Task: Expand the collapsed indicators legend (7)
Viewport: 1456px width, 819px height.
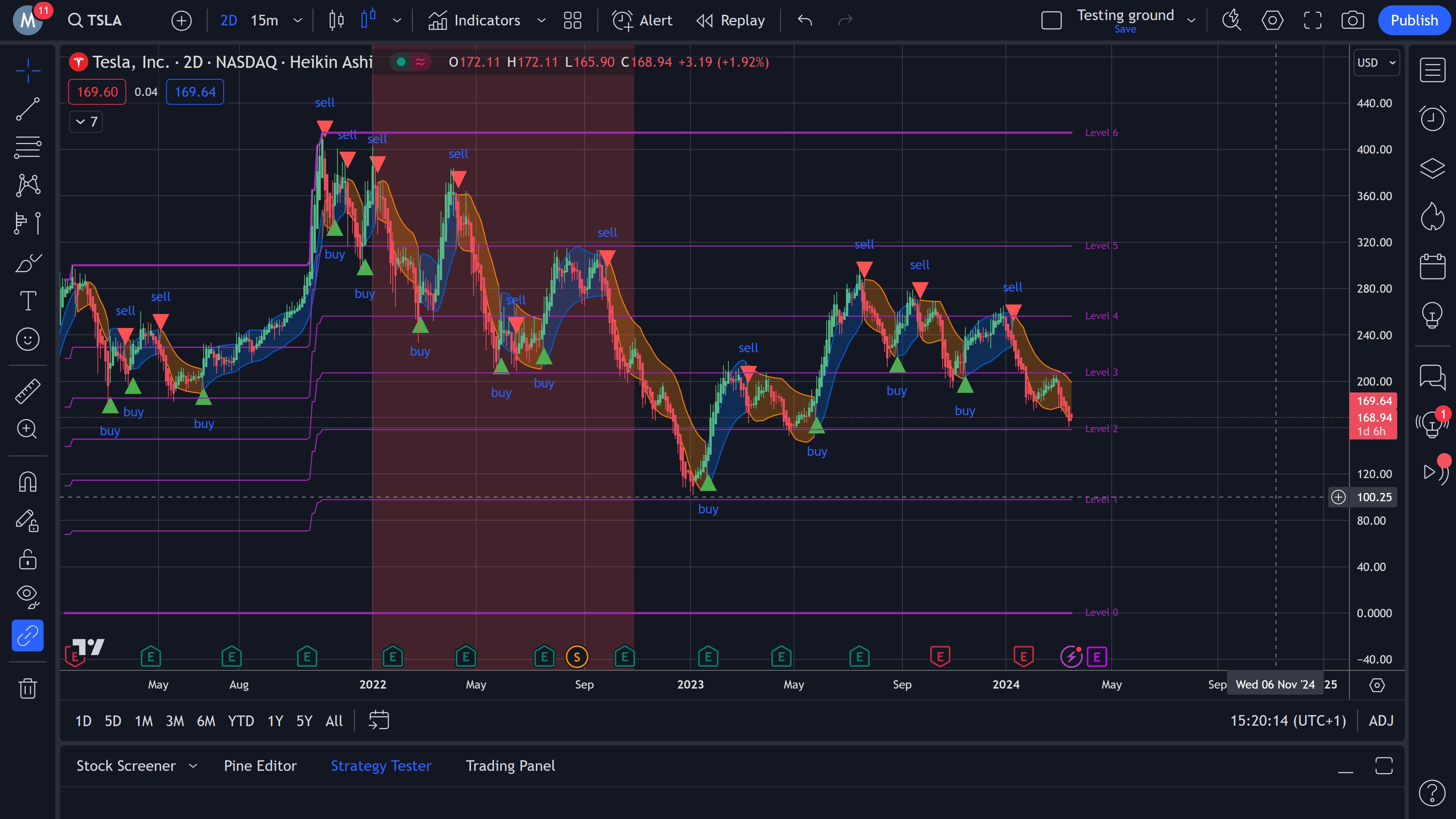Action: pyautogui.click(x=86, y=121)
